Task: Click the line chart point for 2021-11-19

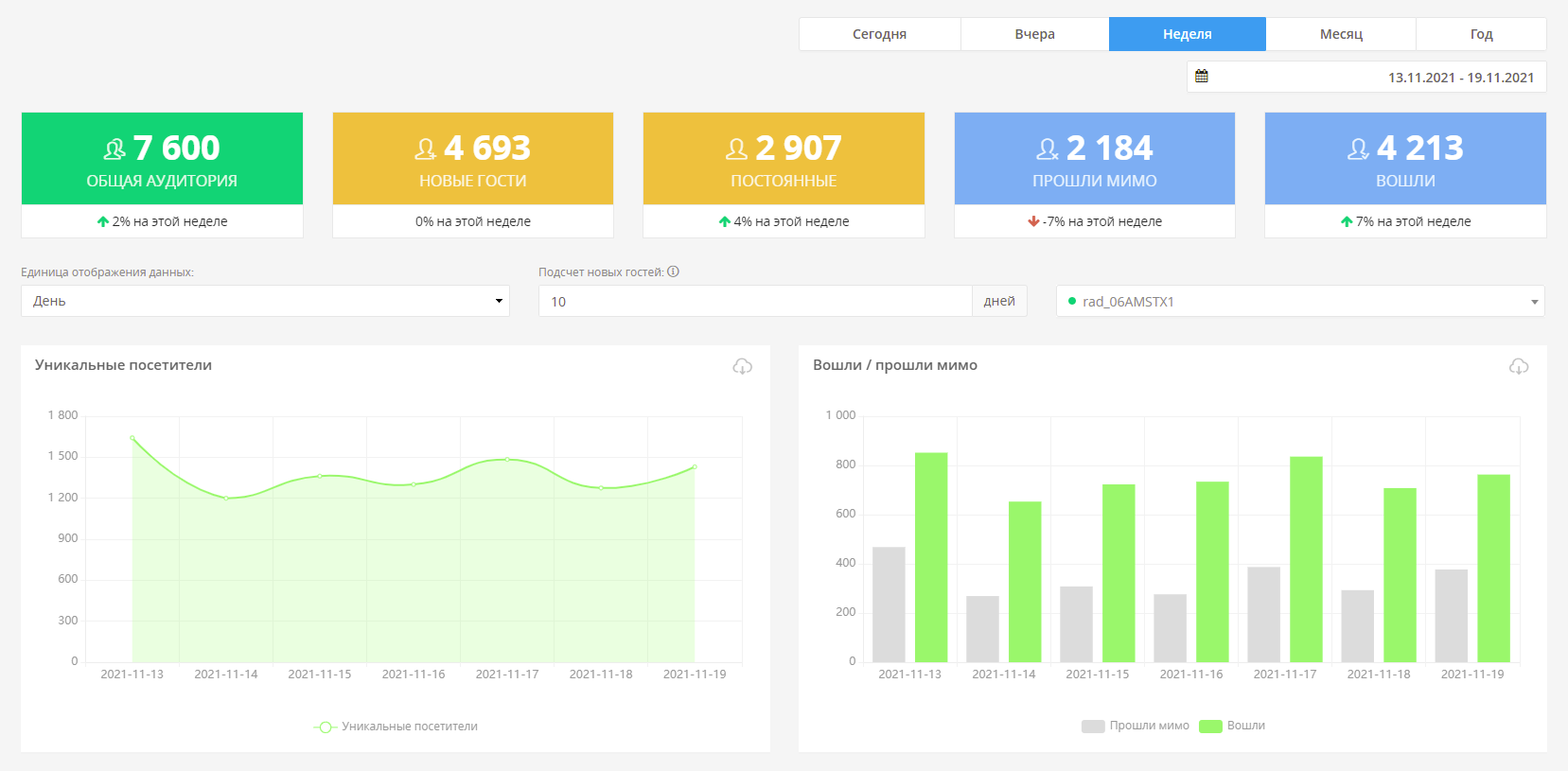Action: click(695, 466)
